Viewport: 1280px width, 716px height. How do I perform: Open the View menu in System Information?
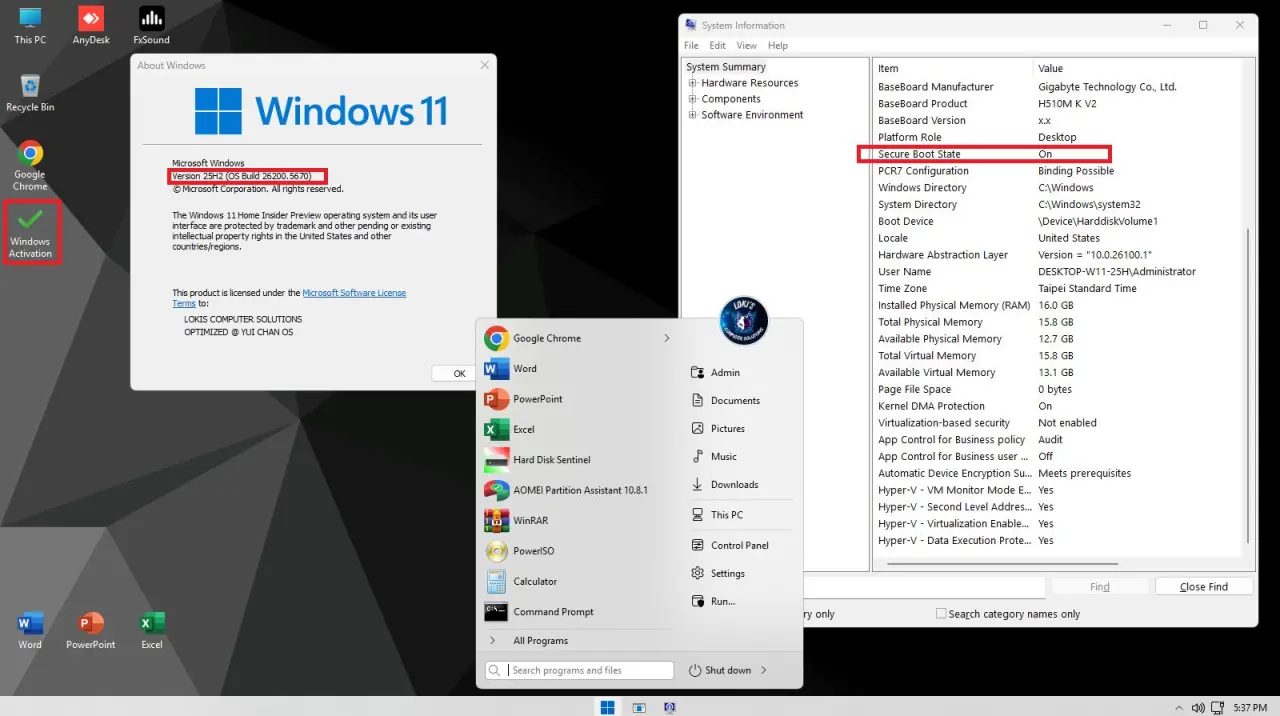tap(747, 45)
